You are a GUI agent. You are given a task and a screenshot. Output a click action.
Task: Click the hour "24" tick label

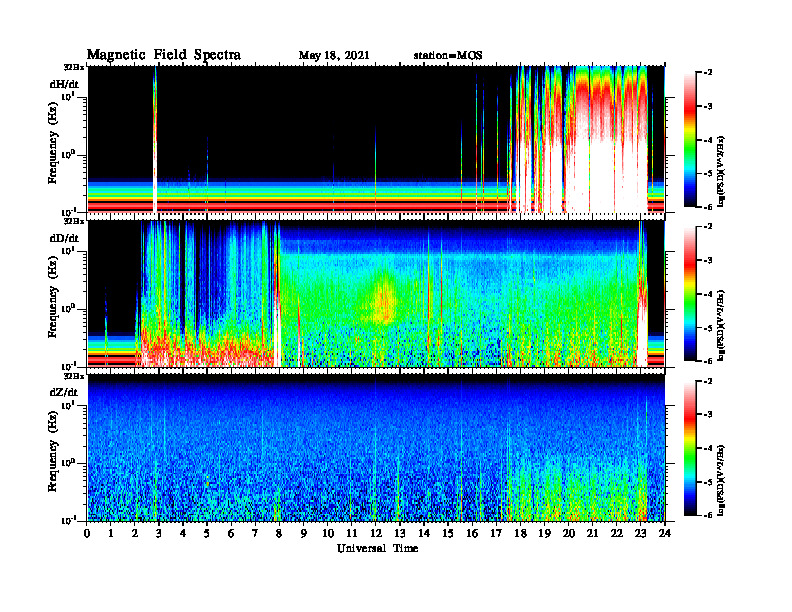click(665, 533)
